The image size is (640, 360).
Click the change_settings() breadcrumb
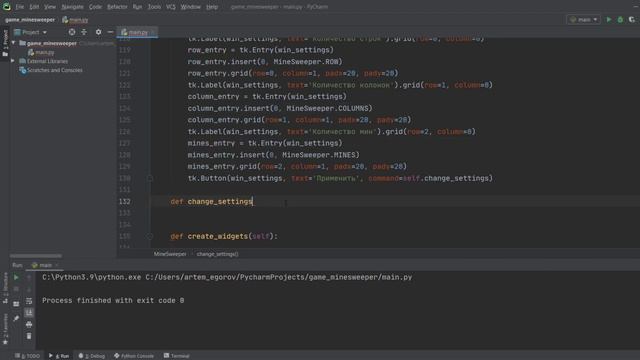(217, 254)
